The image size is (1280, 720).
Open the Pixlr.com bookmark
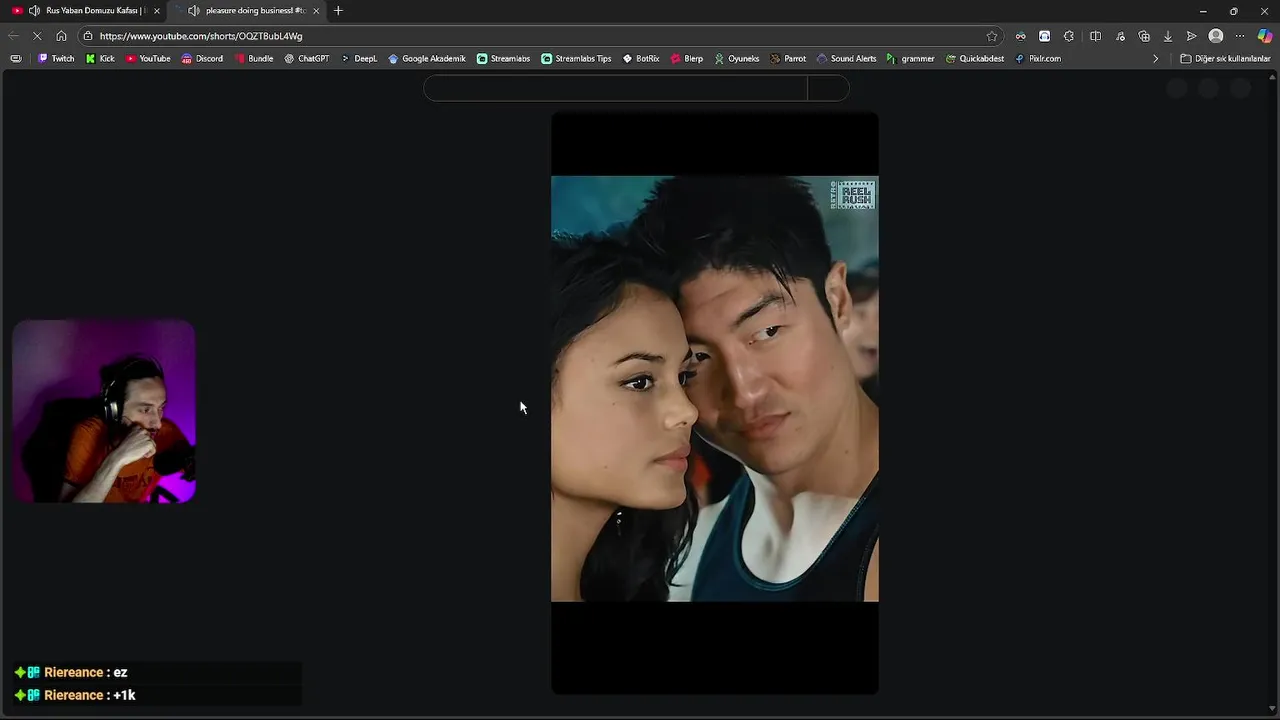click(x=1038, y=59)
